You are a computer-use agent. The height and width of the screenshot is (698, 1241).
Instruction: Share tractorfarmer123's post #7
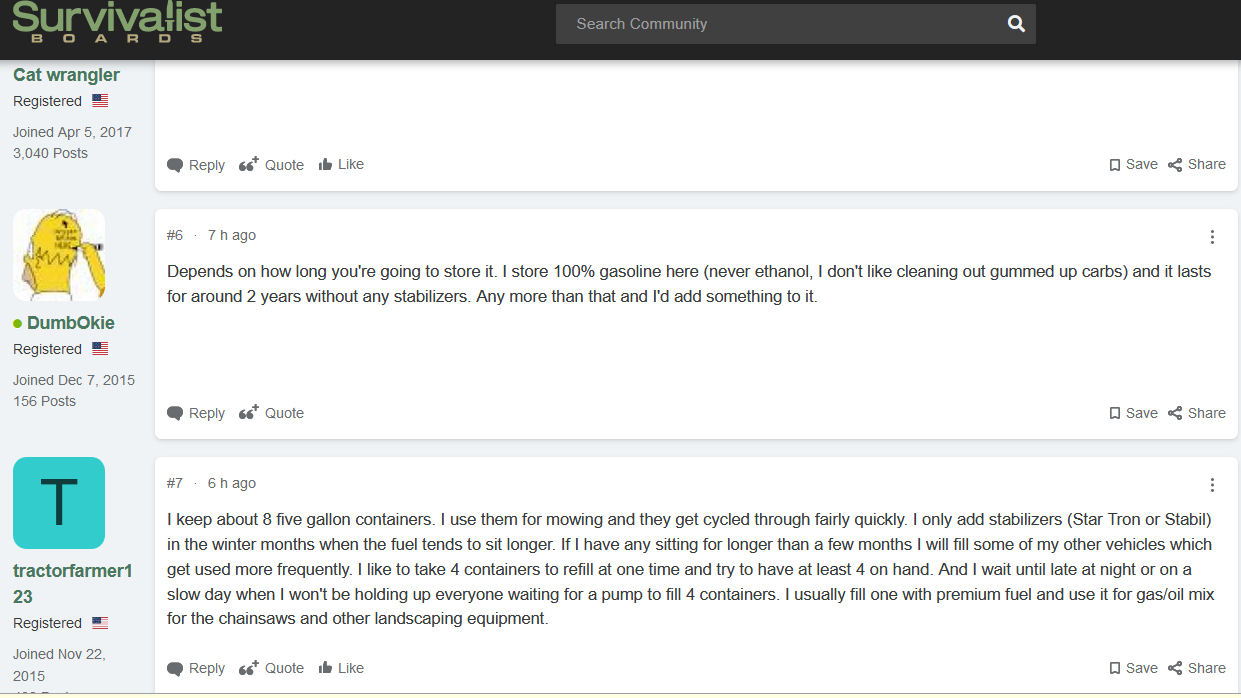pyautogui.click(x=1197, y=668)
